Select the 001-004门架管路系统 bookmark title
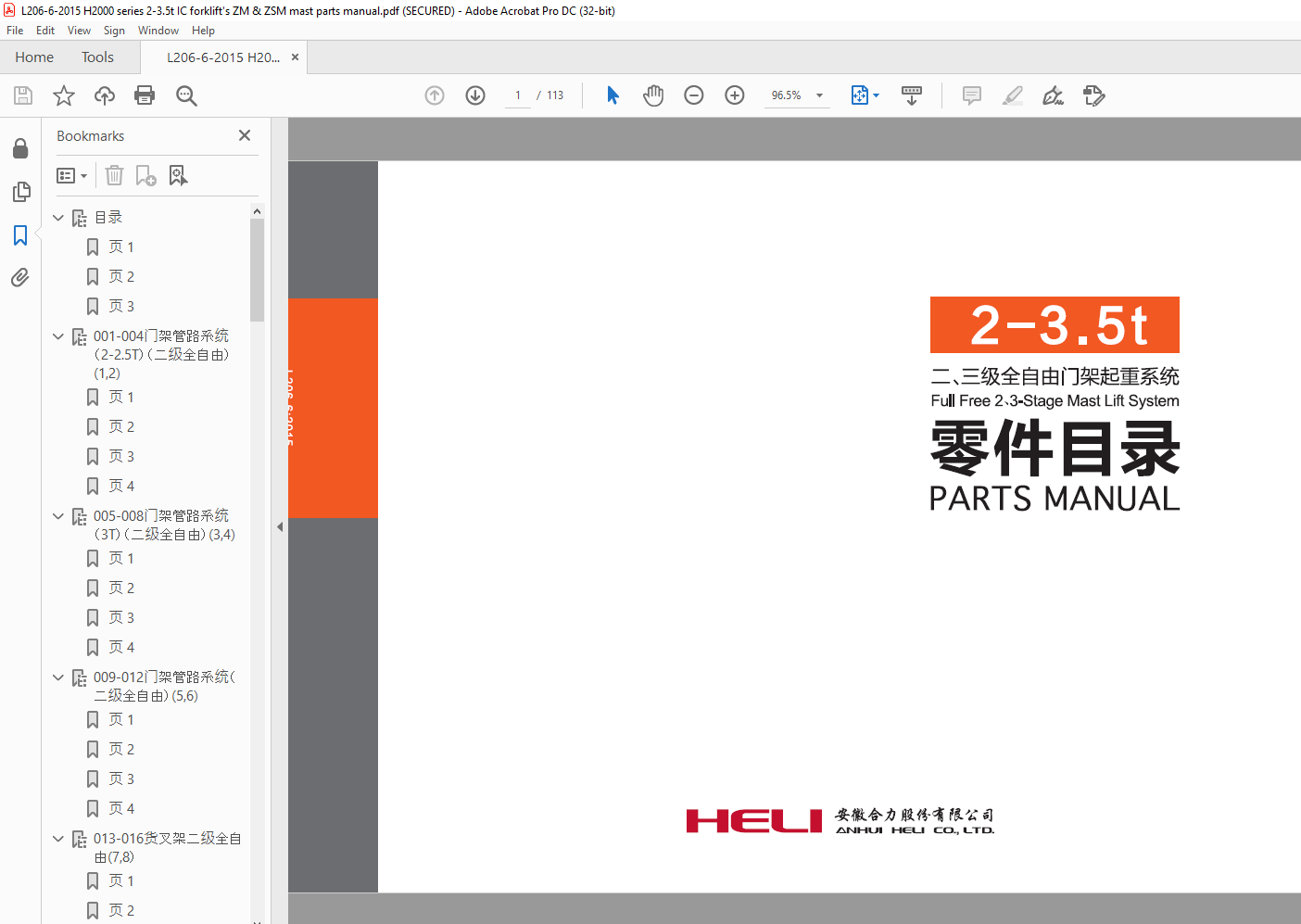Screen dimensions: 1301x924 pyautogui.click(x=161, y=355)
